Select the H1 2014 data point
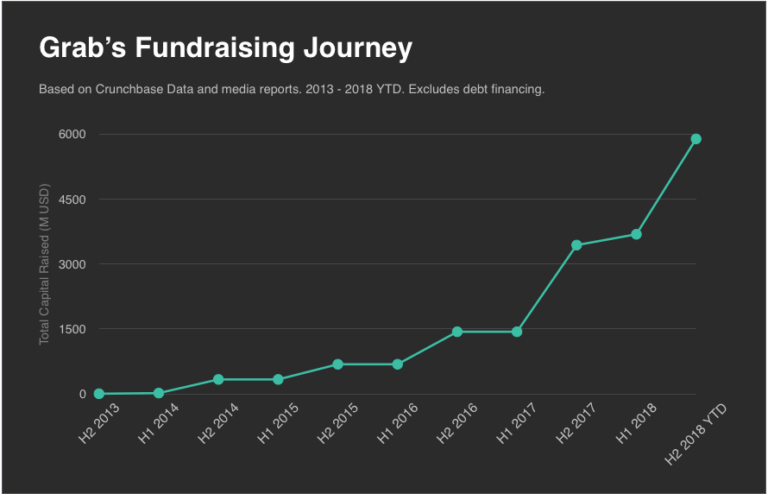The image size is (768, 494). coord(159,393)
